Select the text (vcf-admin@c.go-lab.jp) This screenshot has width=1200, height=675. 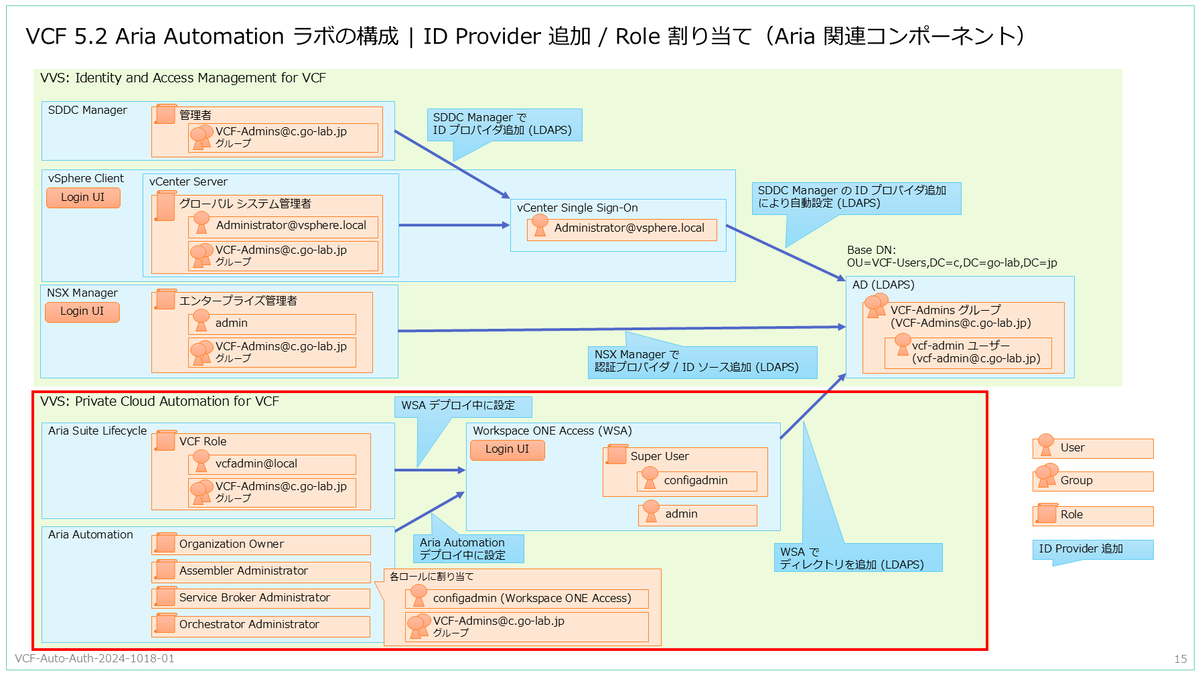(976, 358)
